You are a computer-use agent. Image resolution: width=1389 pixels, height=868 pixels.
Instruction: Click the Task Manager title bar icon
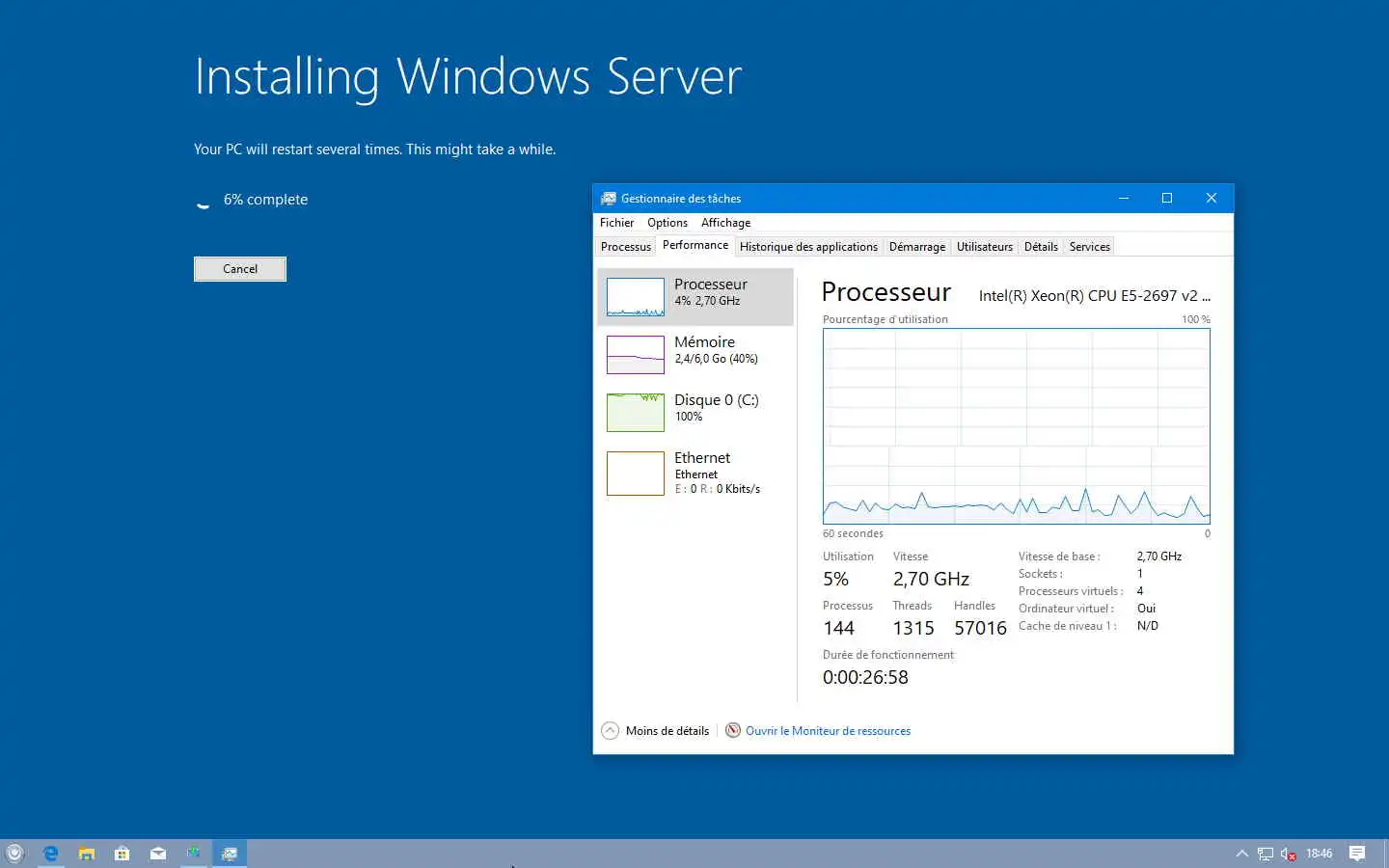tap(609, 199)
